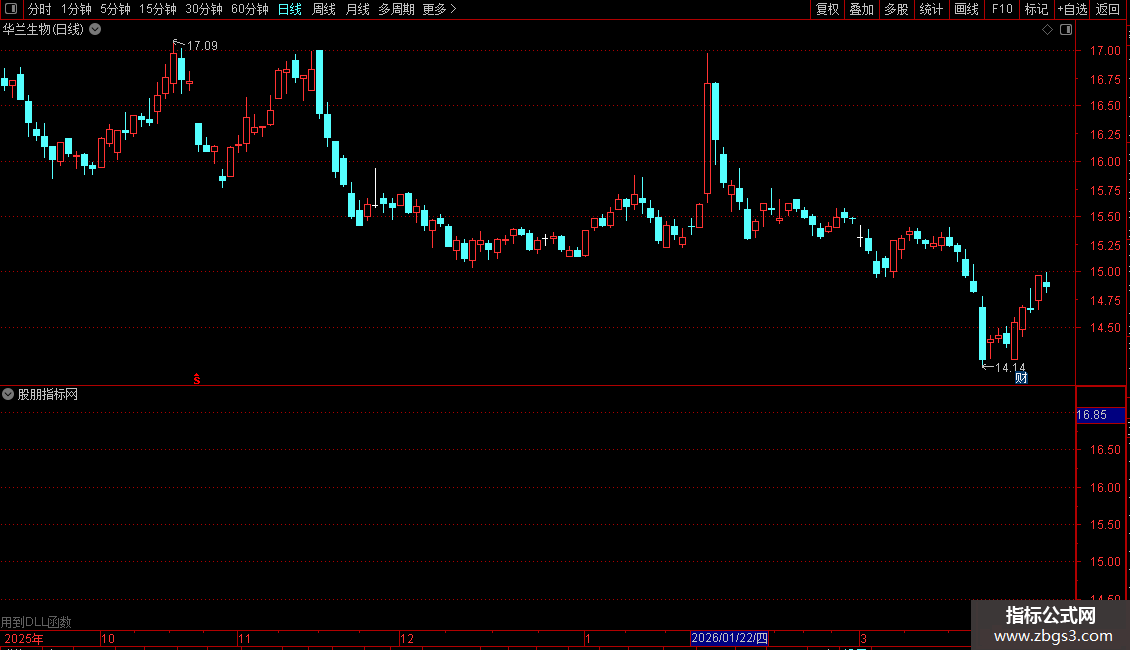Open the 华兰生物(日线) dropdown arrow
Image resolution: width=1130 pixels, height=650 pixels.
95,30
